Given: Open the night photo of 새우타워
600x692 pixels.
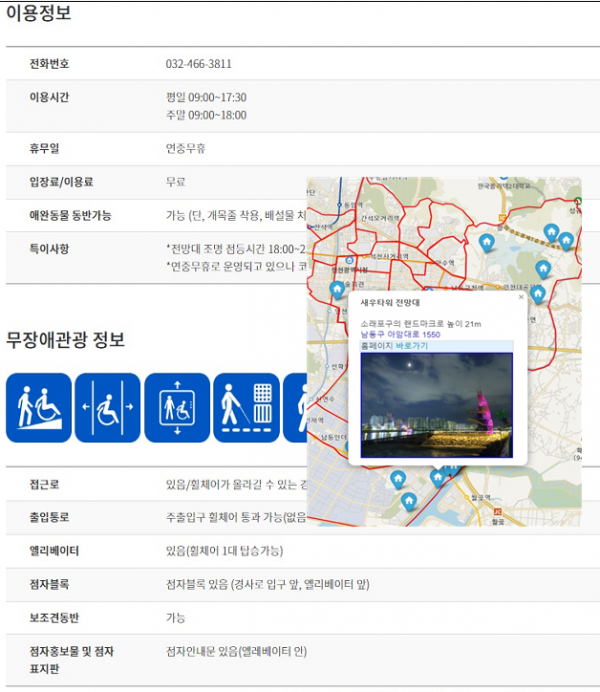Looking at the screenshot, I should (x=436, y=404).
